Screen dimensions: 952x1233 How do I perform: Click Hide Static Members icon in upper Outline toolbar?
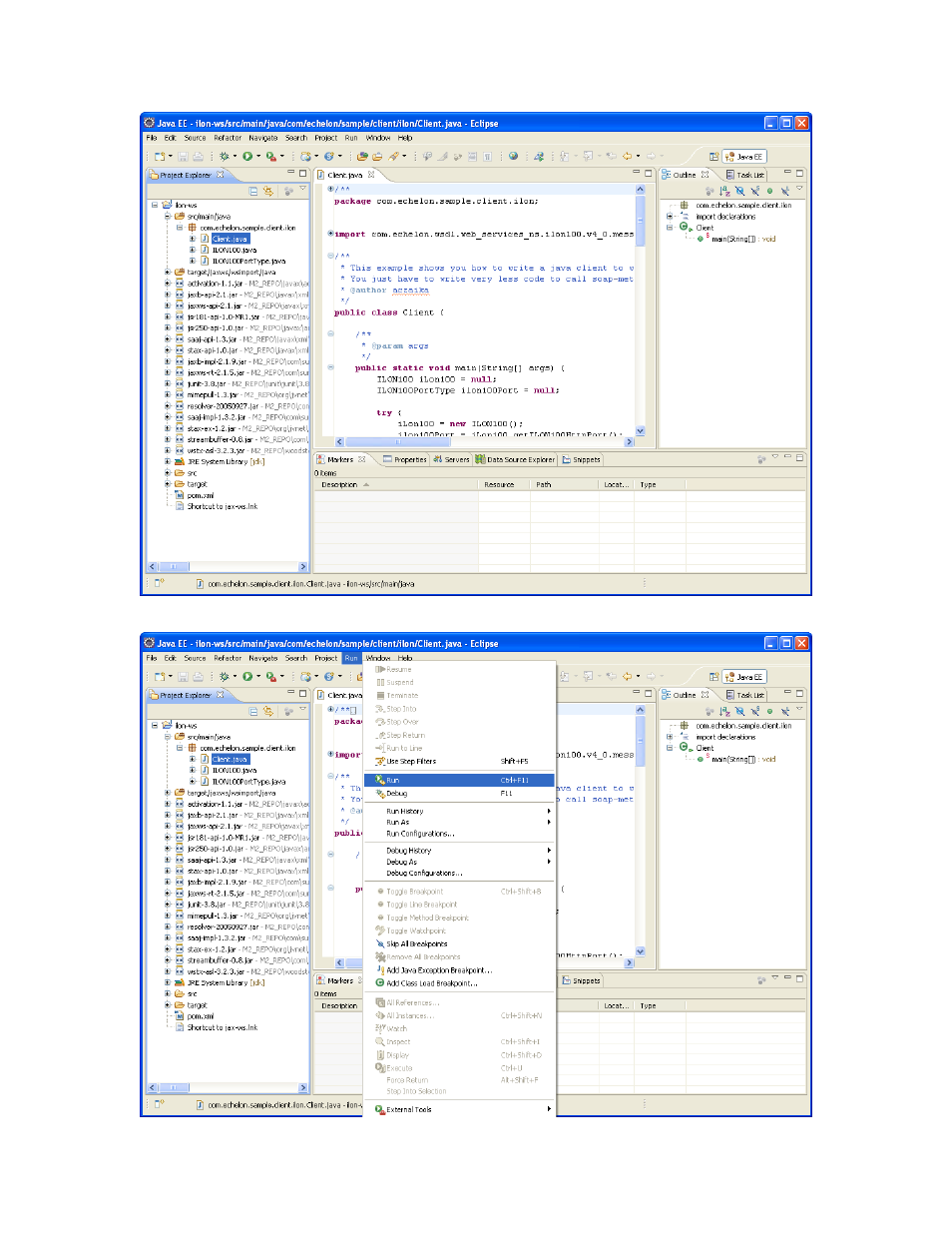755,191
